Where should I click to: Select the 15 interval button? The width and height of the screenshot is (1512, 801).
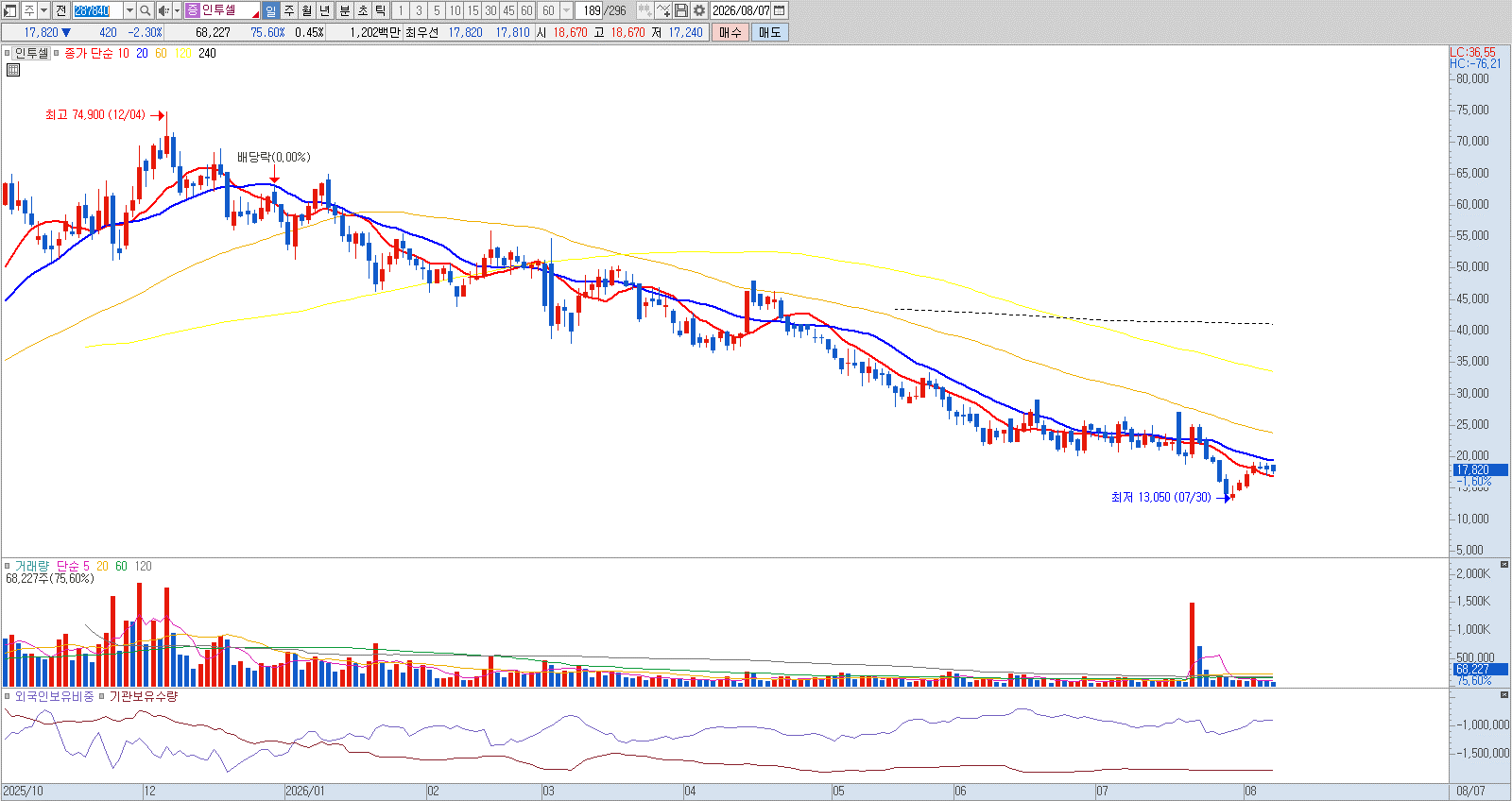(x=472, y=10)
